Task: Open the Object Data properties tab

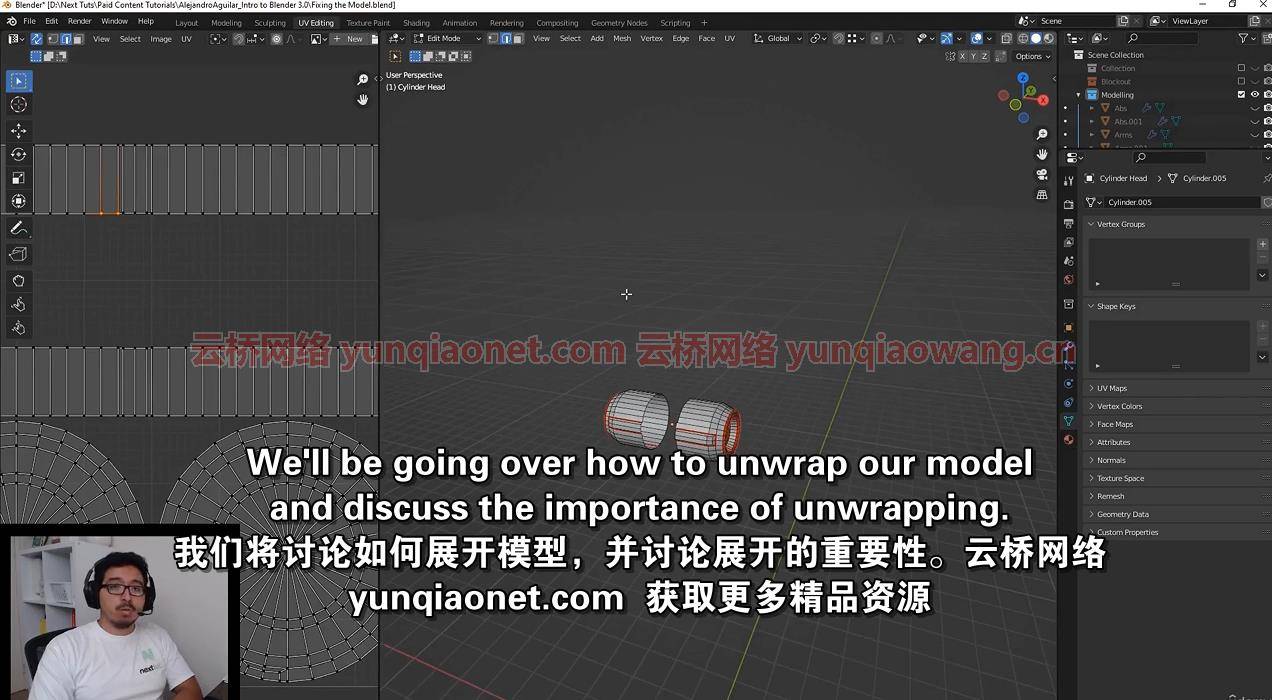Action: tap(1068, 421)
